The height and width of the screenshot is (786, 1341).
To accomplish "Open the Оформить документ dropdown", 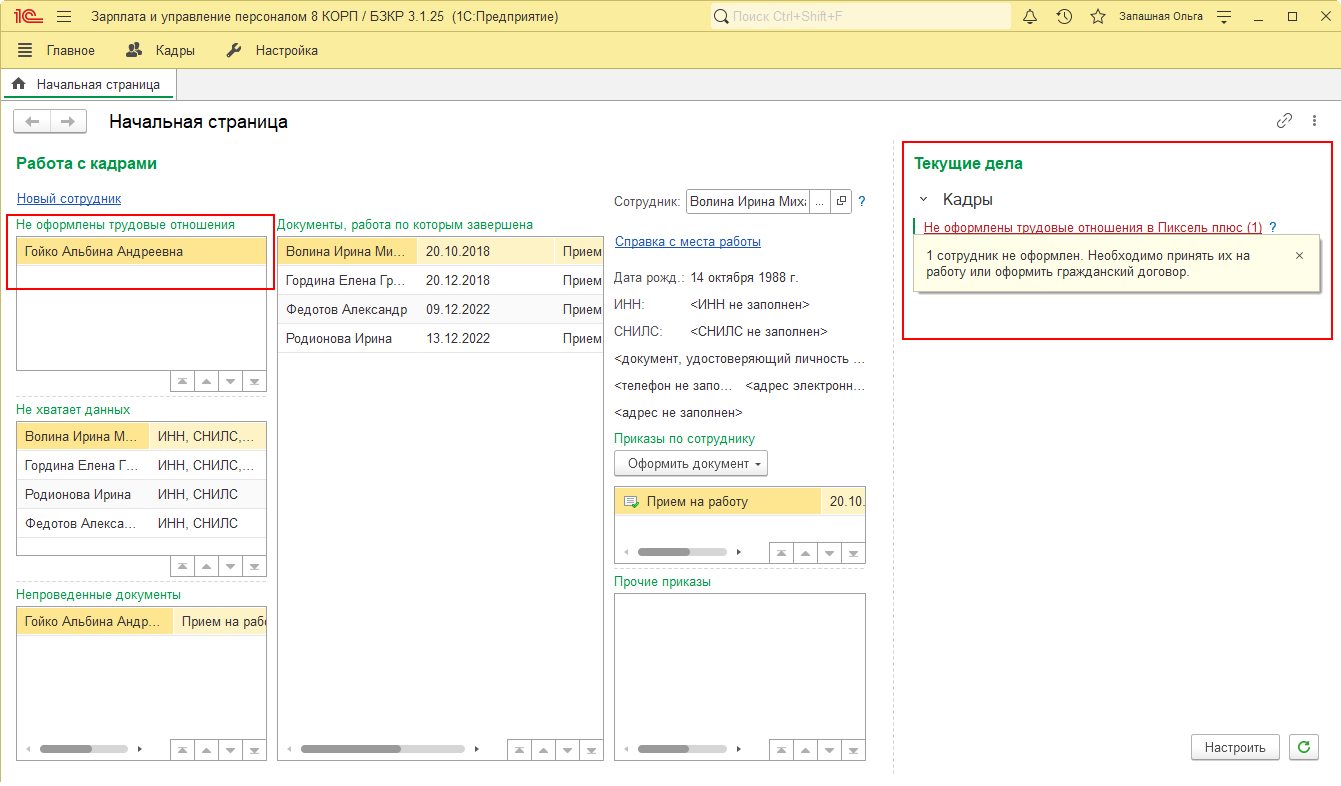I will click(x=690, y=463).
